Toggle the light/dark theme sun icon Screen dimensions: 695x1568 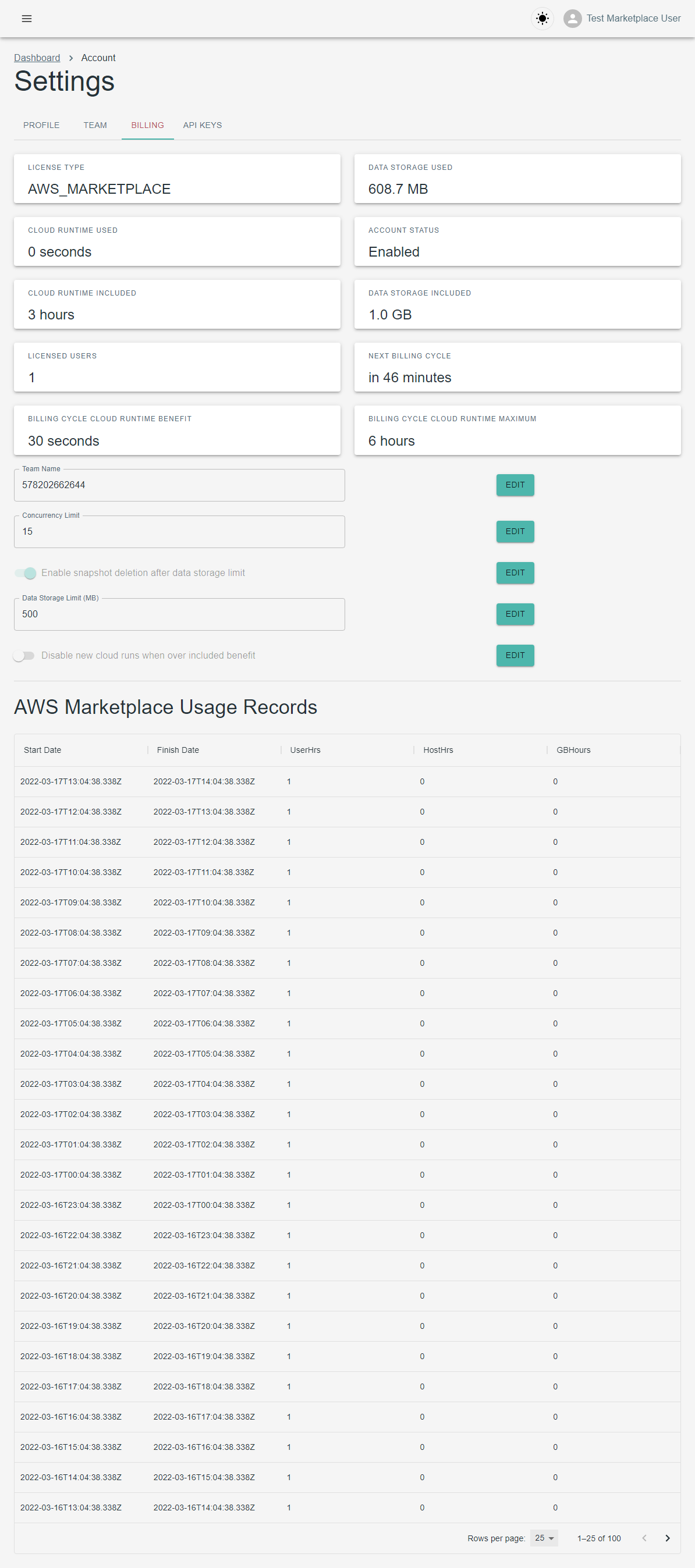(542, 19)
